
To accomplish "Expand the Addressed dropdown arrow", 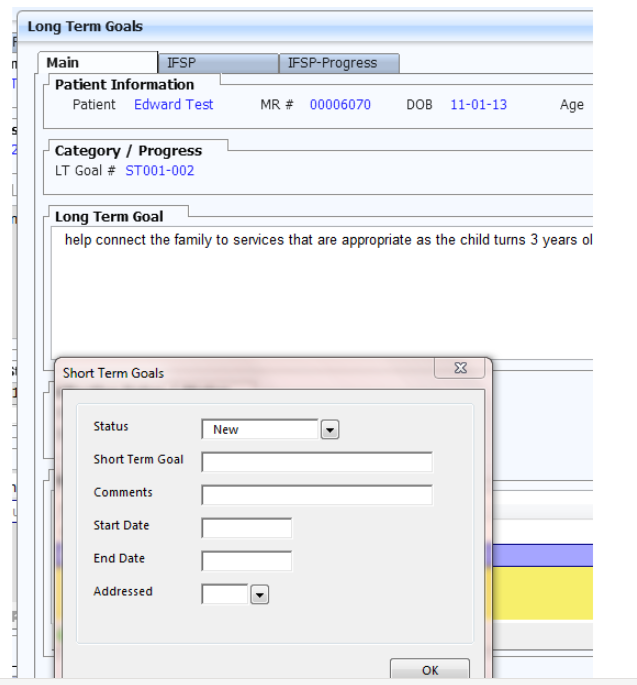I will point(259,595).
